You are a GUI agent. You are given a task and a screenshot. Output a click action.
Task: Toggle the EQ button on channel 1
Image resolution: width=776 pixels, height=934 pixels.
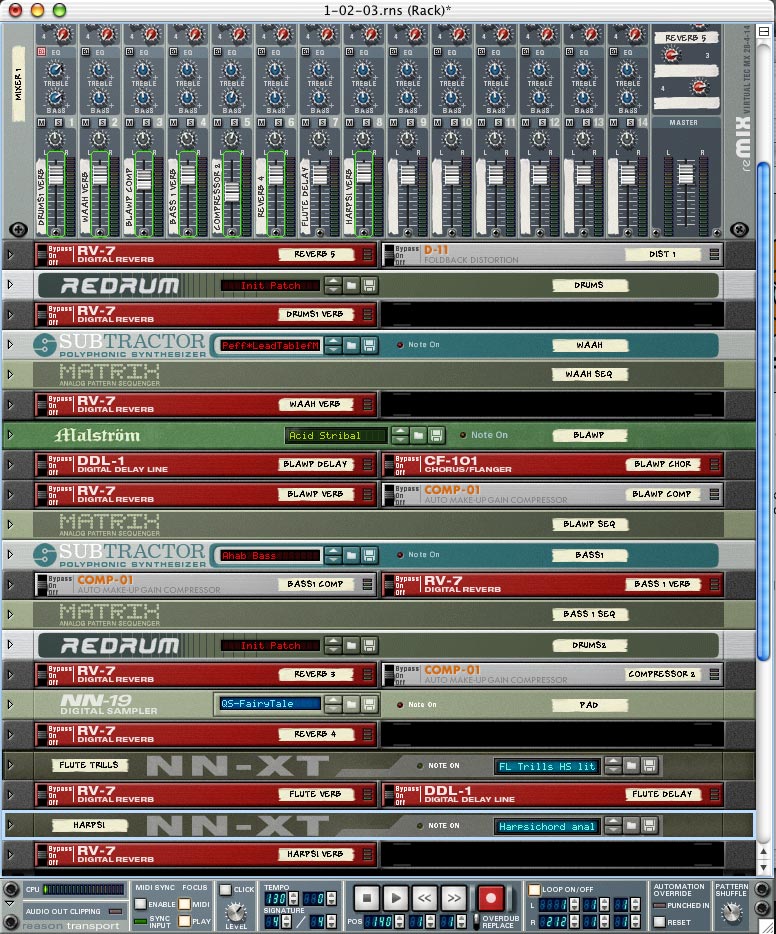(x=42, y=52)
